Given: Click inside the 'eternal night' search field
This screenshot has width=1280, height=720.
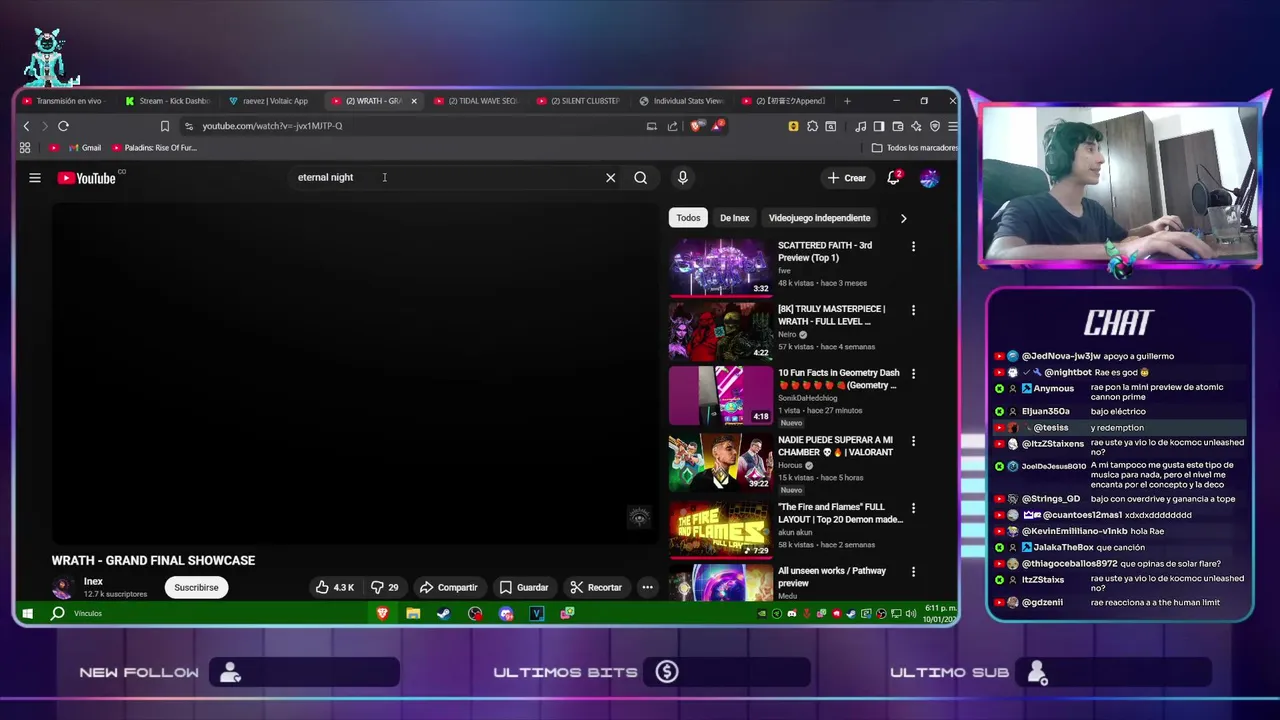Looking at the screenshot, I should [445, 178].
